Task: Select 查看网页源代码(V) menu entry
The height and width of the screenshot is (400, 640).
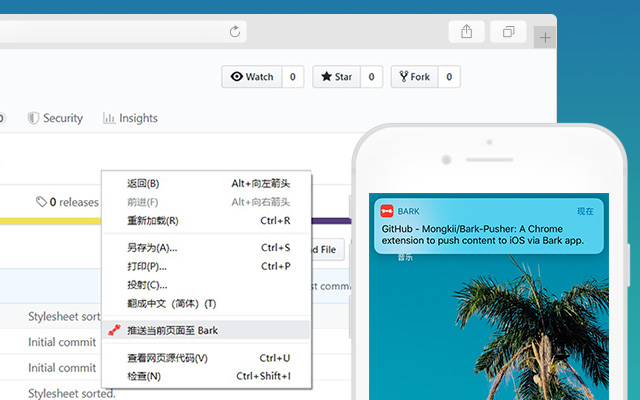Action: coord(207,358)
